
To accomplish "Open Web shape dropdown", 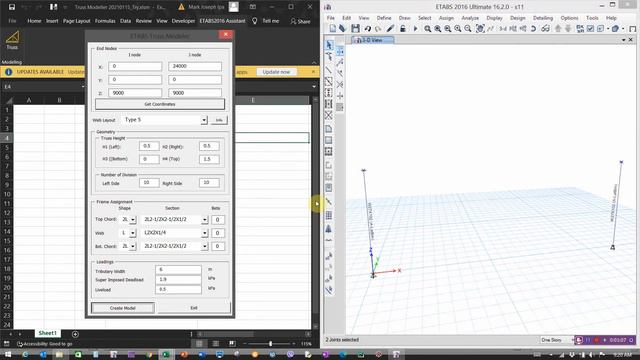I will tap(133, 233).
